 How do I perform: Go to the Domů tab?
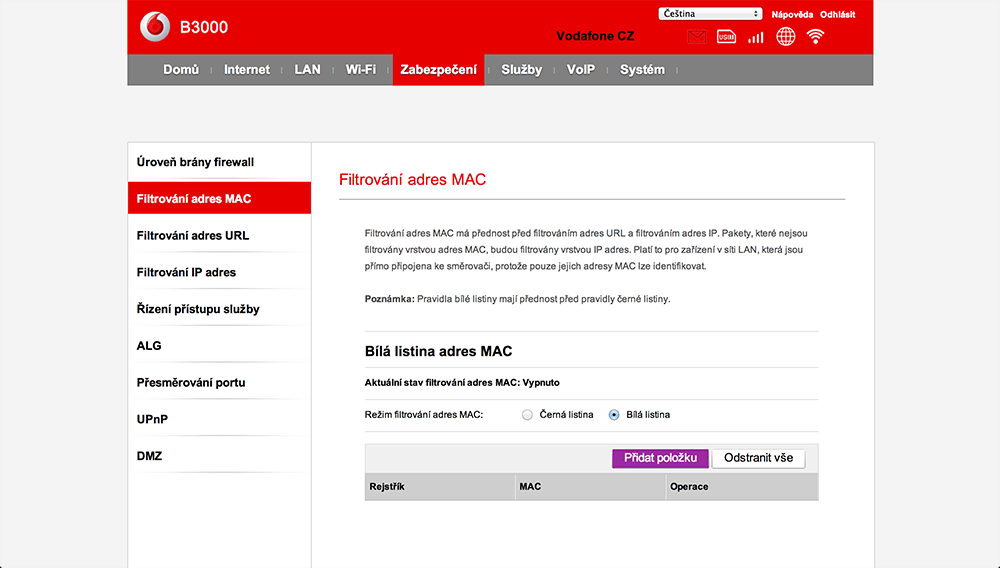click(181, 69)
